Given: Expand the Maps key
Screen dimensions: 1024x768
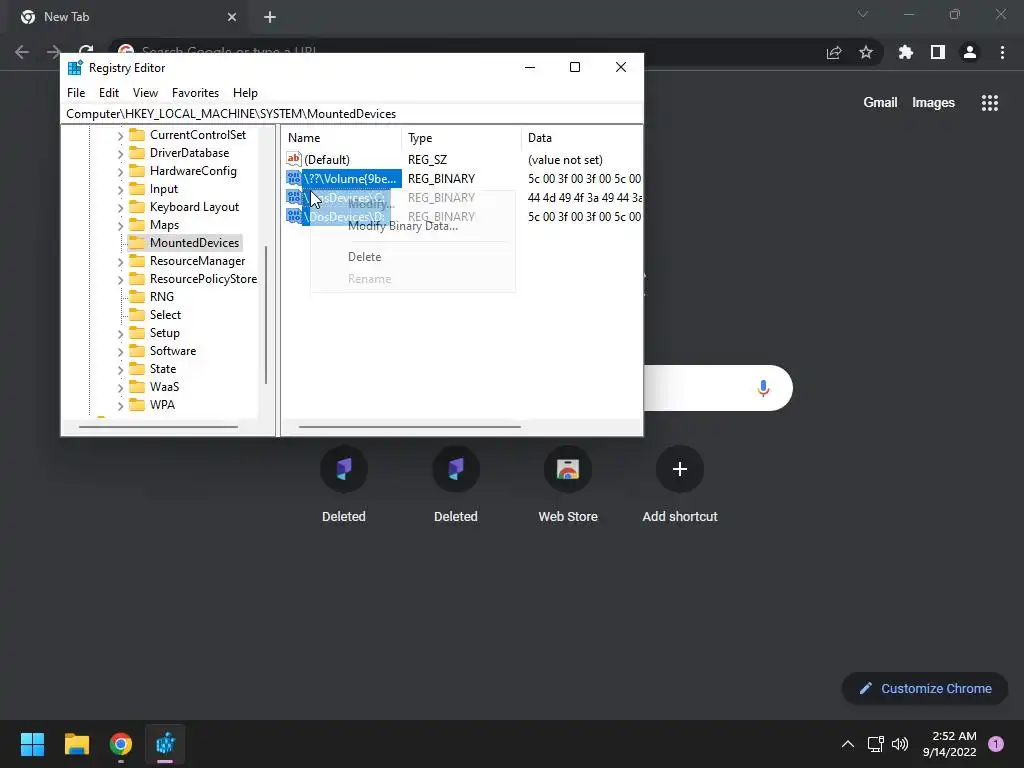Looking at the screenshot, I should pyautogui.click(x=120, y=225).
